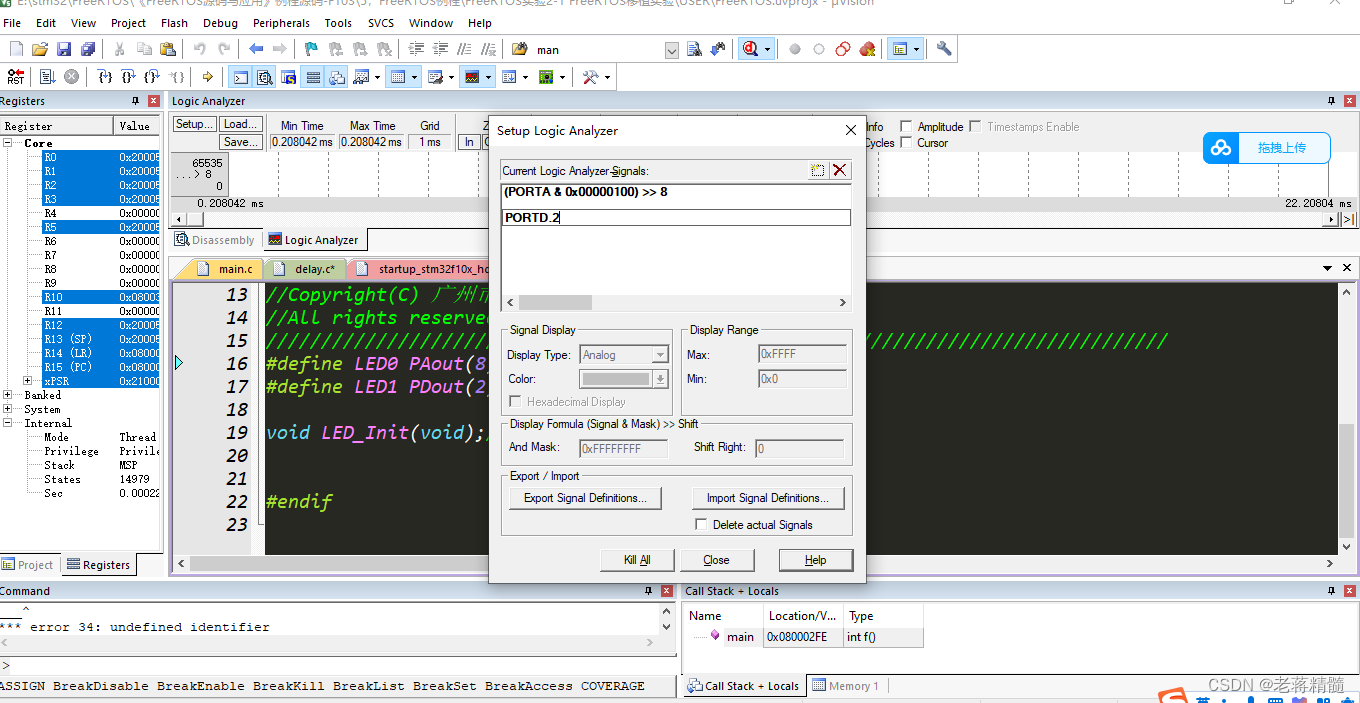Toggle the Disassembly Window icon
Image resolution: width=1360 pixels, height=703 pixels.
pos(265,77)
